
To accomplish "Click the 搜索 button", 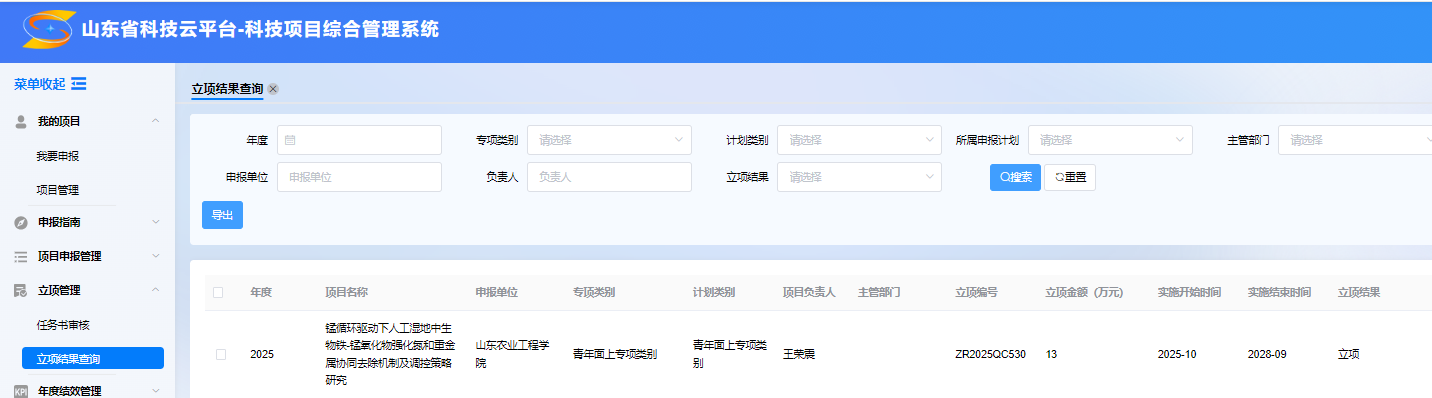I will click(x=1016, y=177).
